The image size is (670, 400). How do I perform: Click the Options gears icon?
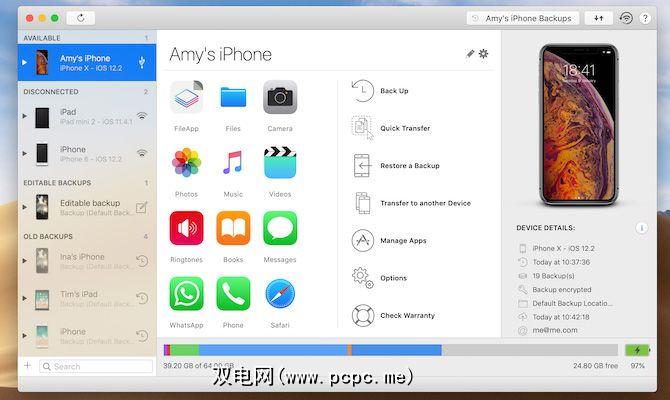[362, 278]
